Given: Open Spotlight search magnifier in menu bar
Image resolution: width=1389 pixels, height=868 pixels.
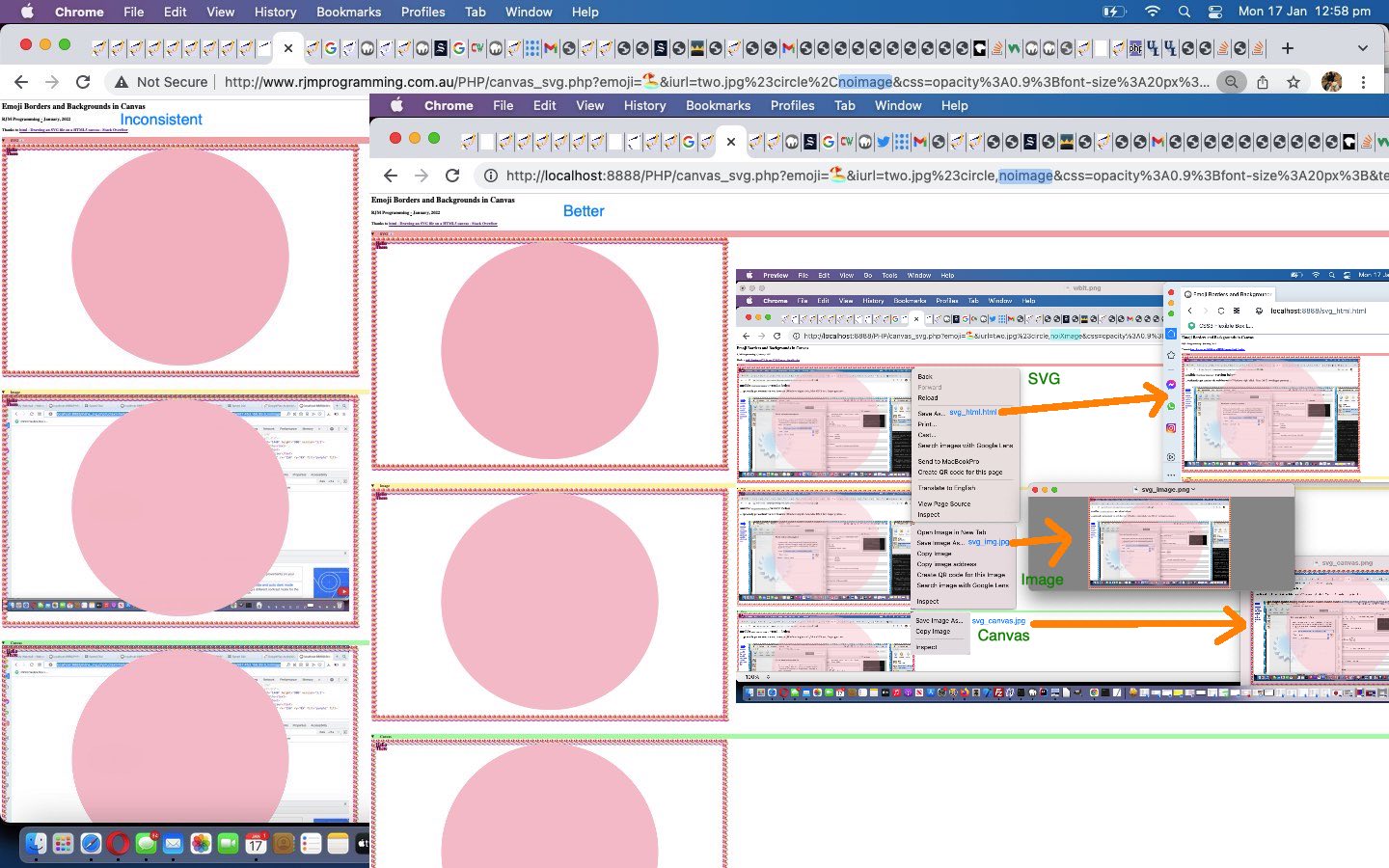Looking at the screenshot, I should (x=1184, y=12).
